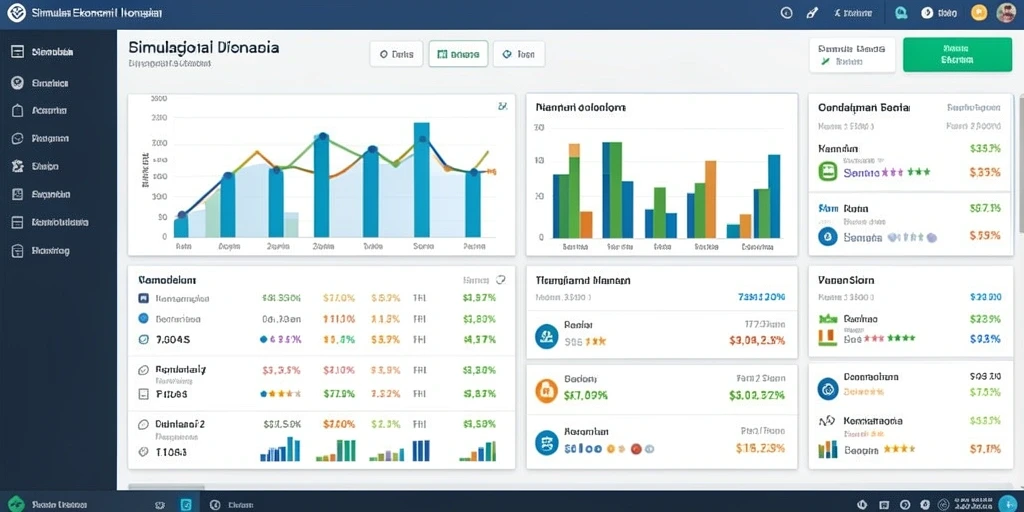1024x512 pixels.
Task: Click the purple and green star rating
Action: (906, 172)
